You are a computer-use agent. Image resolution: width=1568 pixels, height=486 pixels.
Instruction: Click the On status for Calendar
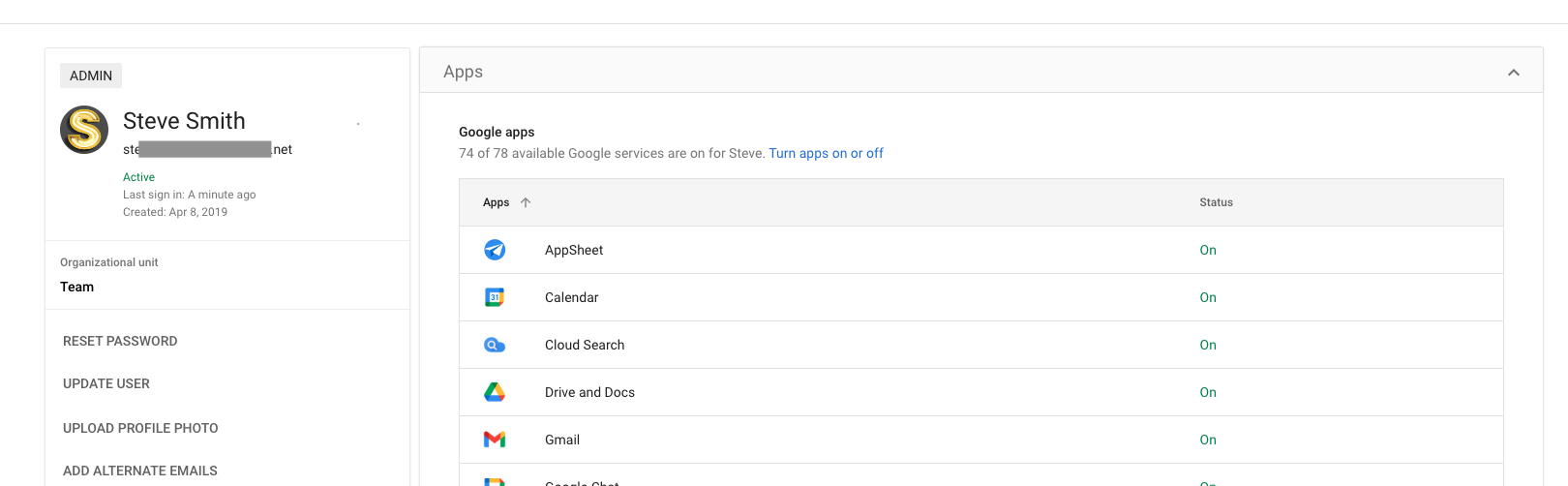pyautogui.click(x=1208, y=297)
